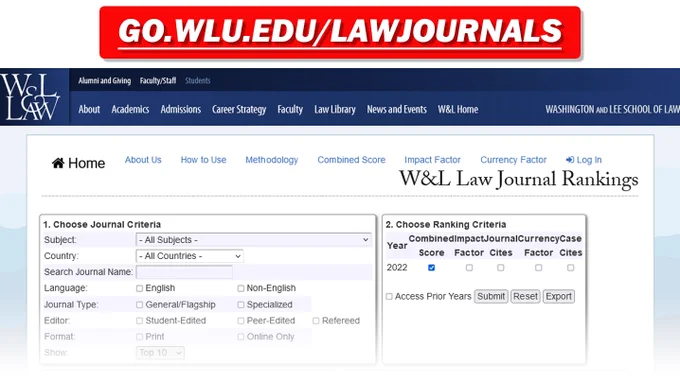Expand the Subject dropdown

pos(254,240)
